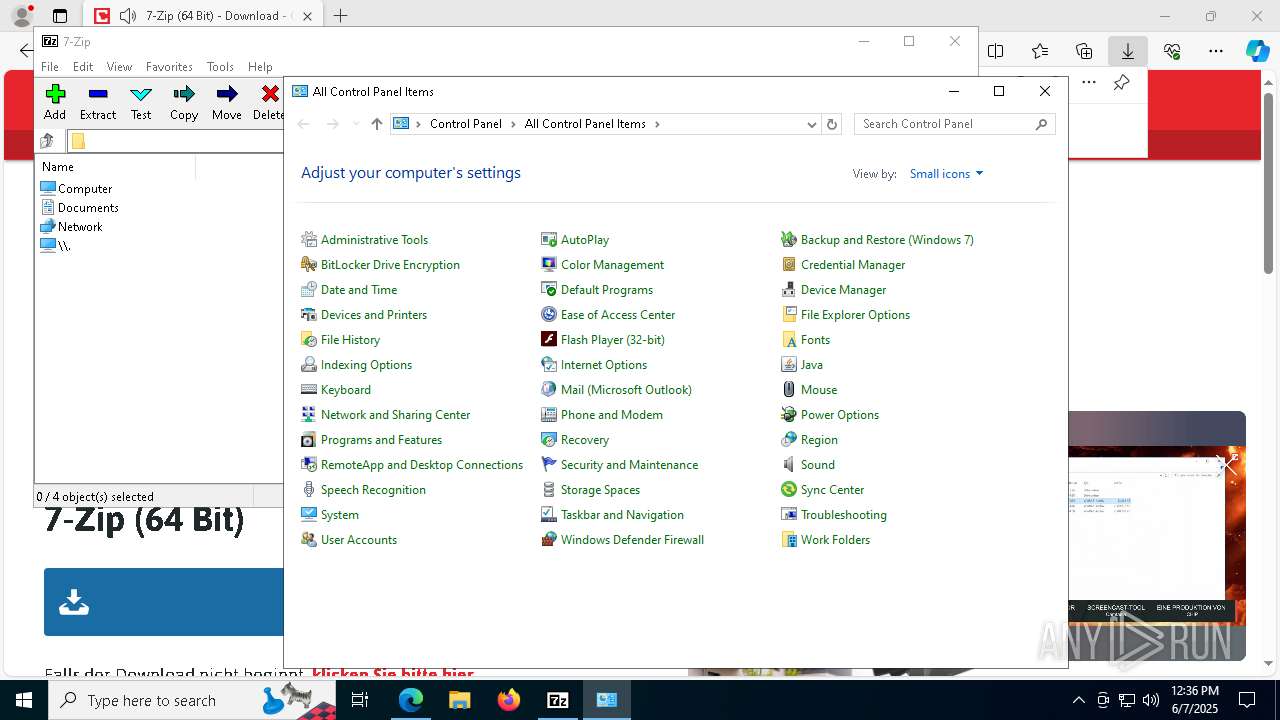Click the Search Control Panel field

954,124
